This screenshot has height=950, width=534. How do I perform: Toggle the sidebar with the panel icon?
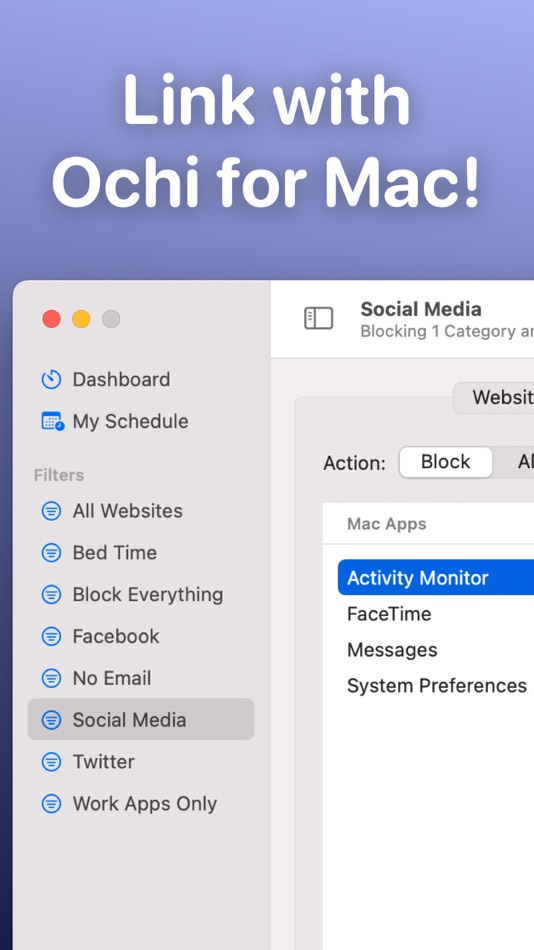tap(319, 318)
